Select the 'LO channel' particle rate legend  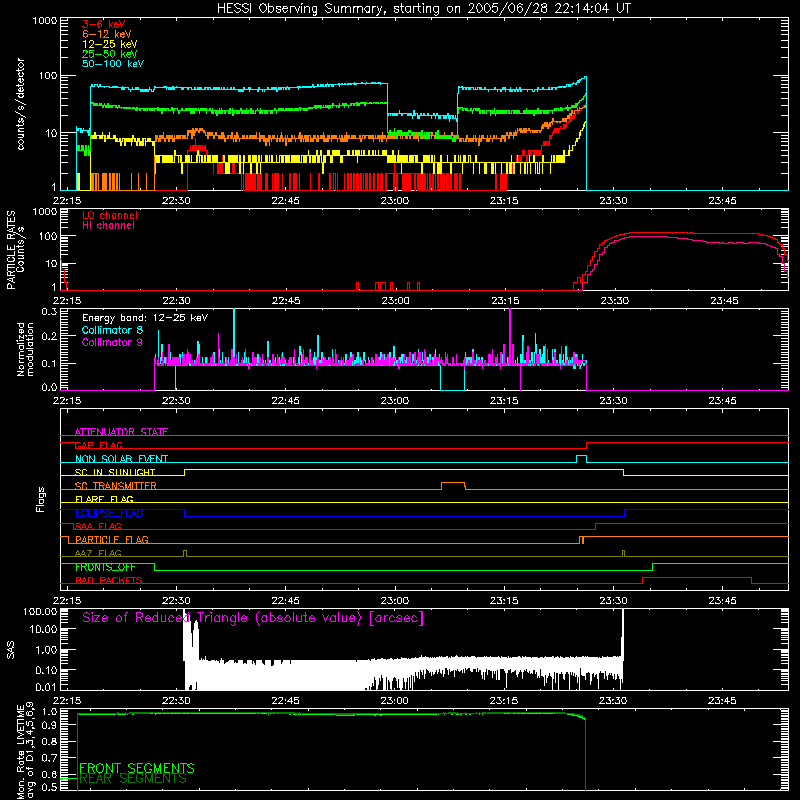[110, 215]
